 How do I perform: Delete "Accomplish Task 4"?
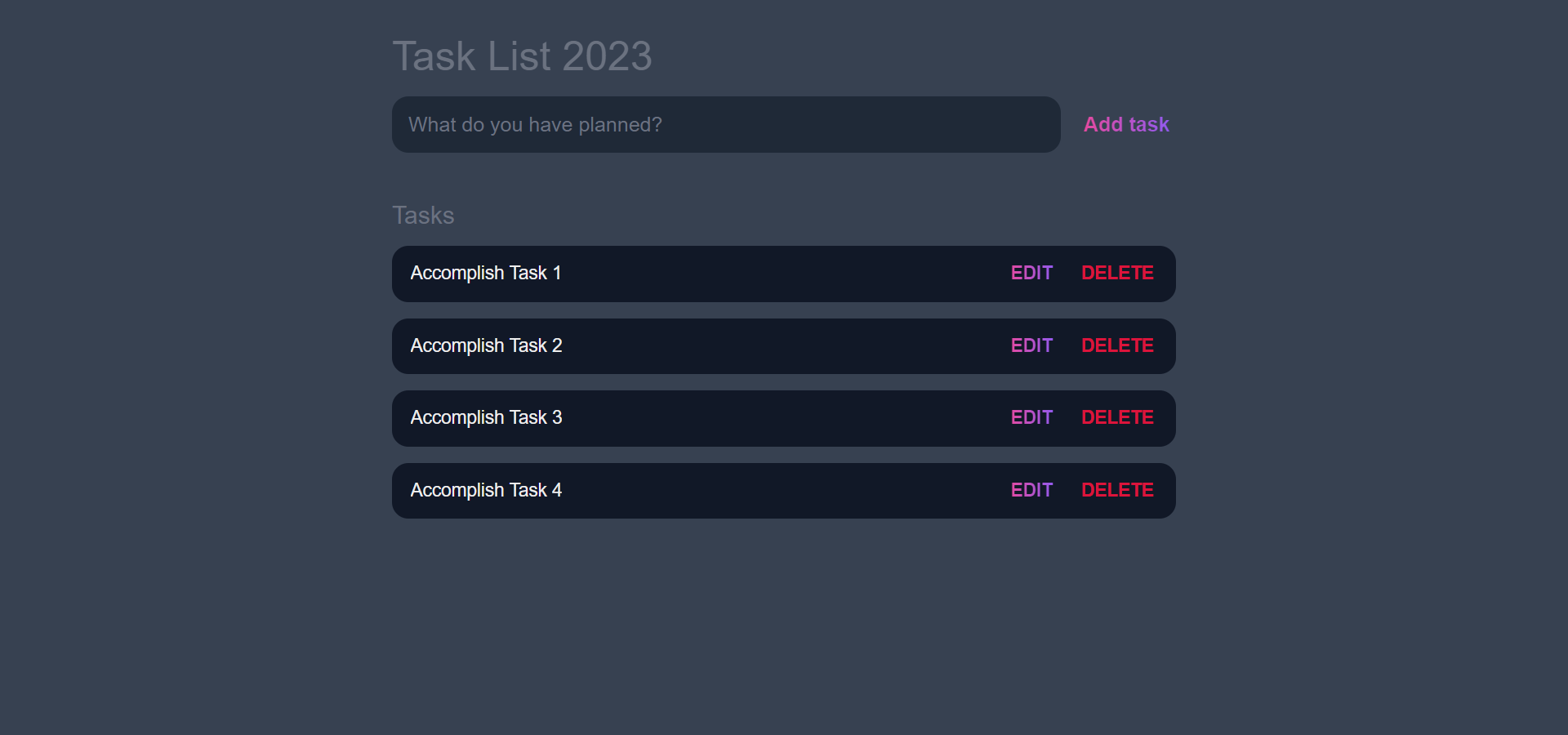pyautogui.click(x=1117, y=490)
